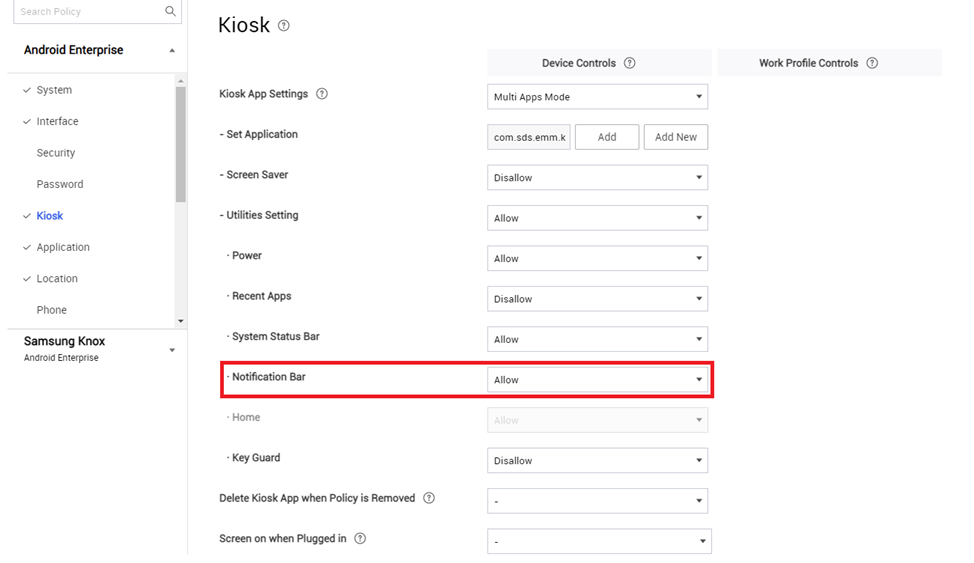Click help icon beside Work Profile Controls
This screenshot has width=974, height=563.
872,63
